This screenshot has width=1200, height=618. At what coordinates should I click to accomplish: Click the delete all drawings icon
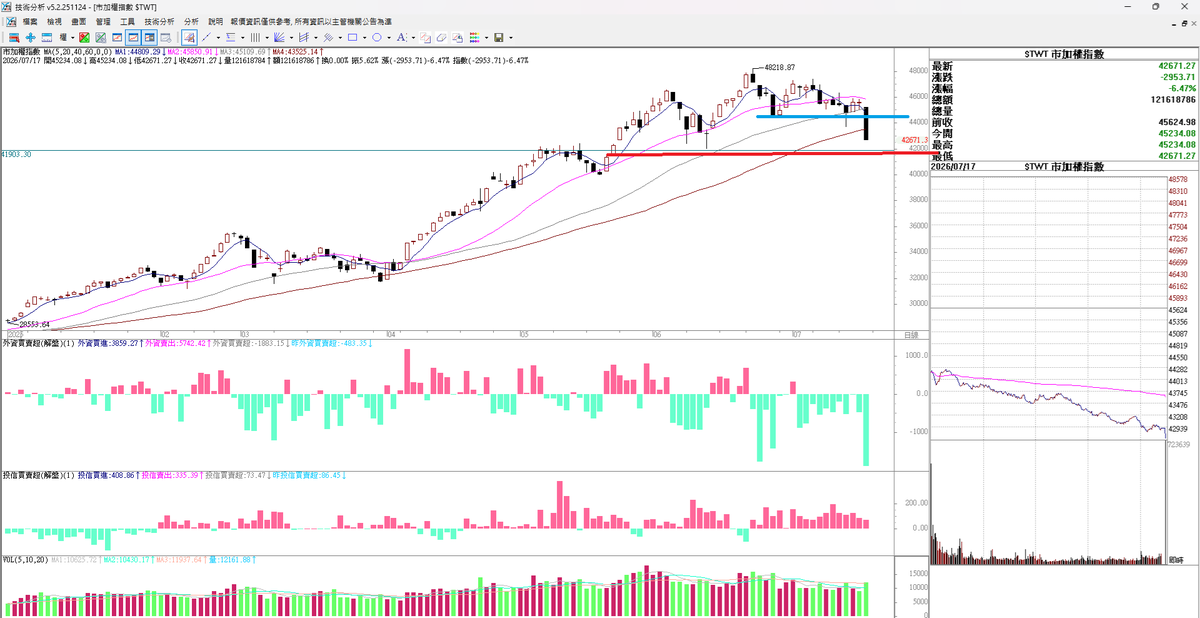[457, 37]
